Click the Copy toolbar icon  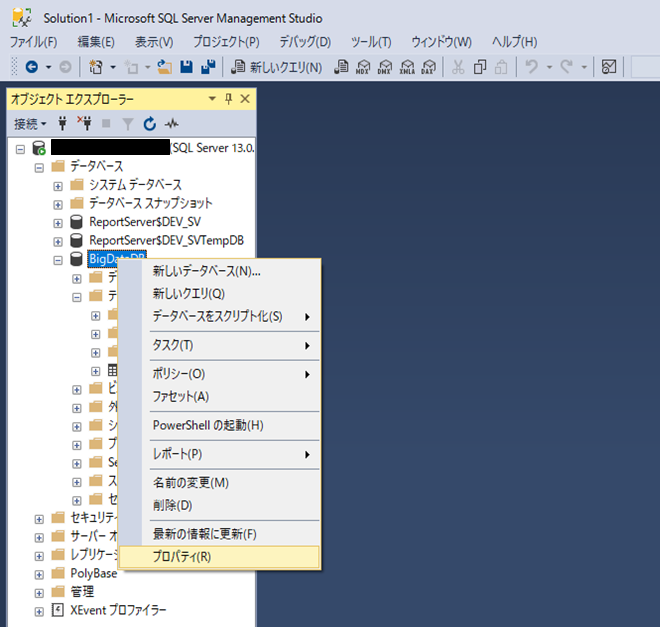[x=480, y=67]
